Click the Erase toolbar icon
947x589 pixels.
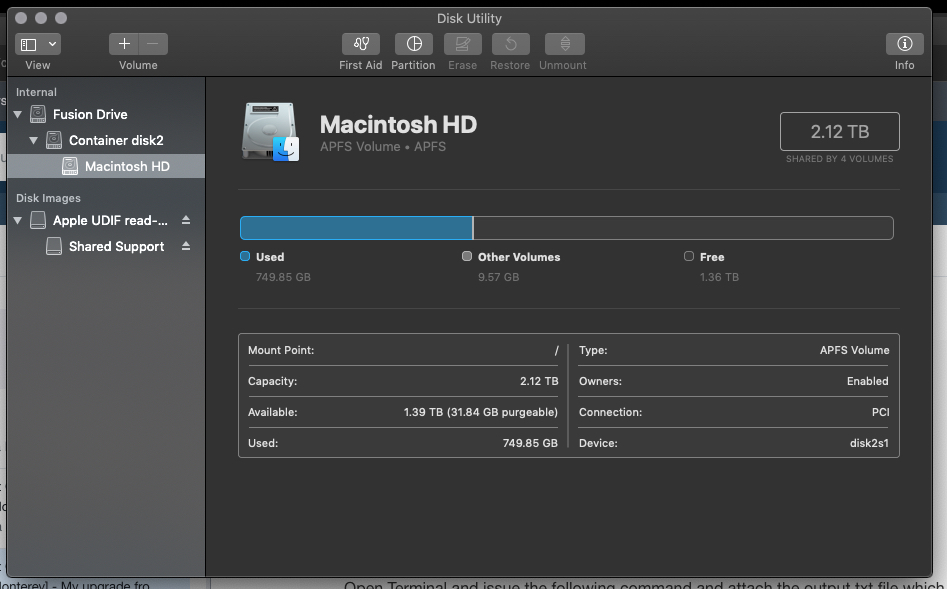pyautogui.click(x=463, y=44)
